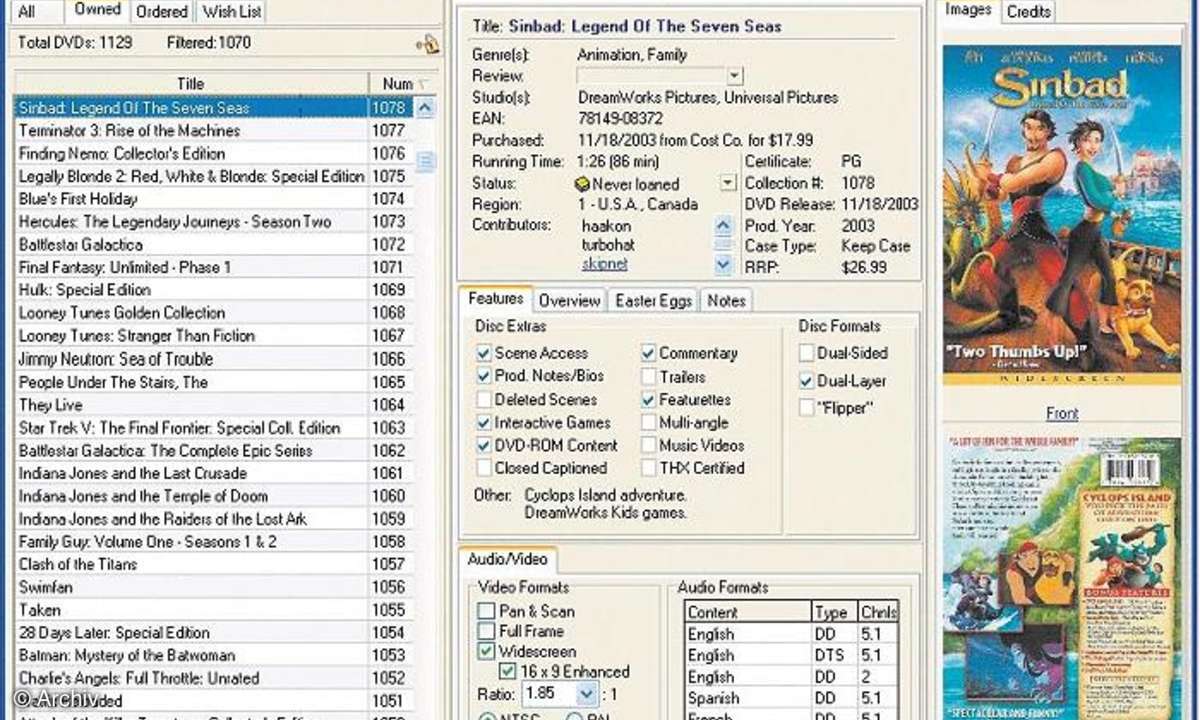The image size is (1200, 720).
Task: Select Terminator 3: Rise of the Machines
Action: (214, 130)
